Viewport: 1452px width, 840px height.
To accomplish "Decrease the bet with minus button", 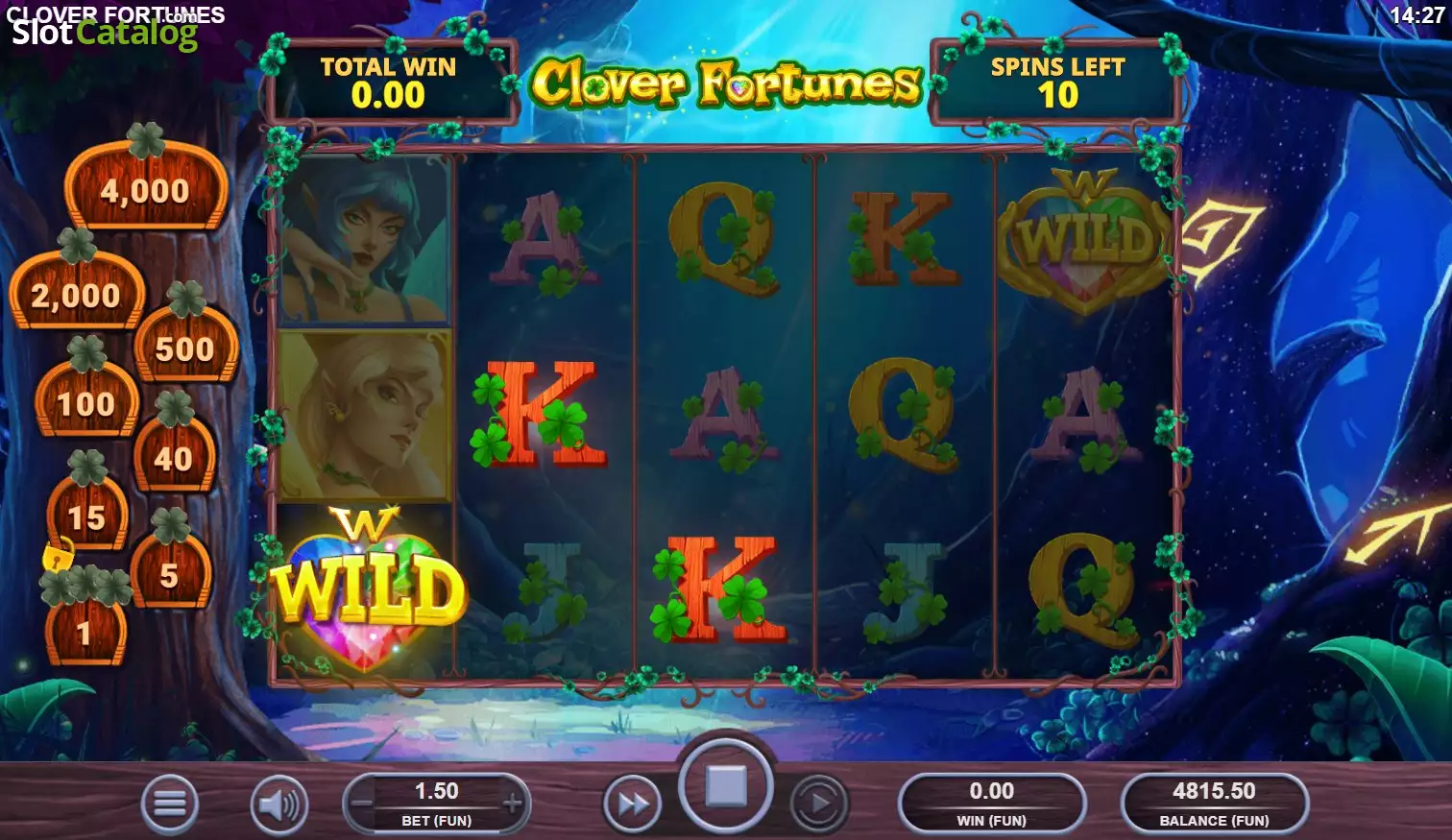I will 361,804.
